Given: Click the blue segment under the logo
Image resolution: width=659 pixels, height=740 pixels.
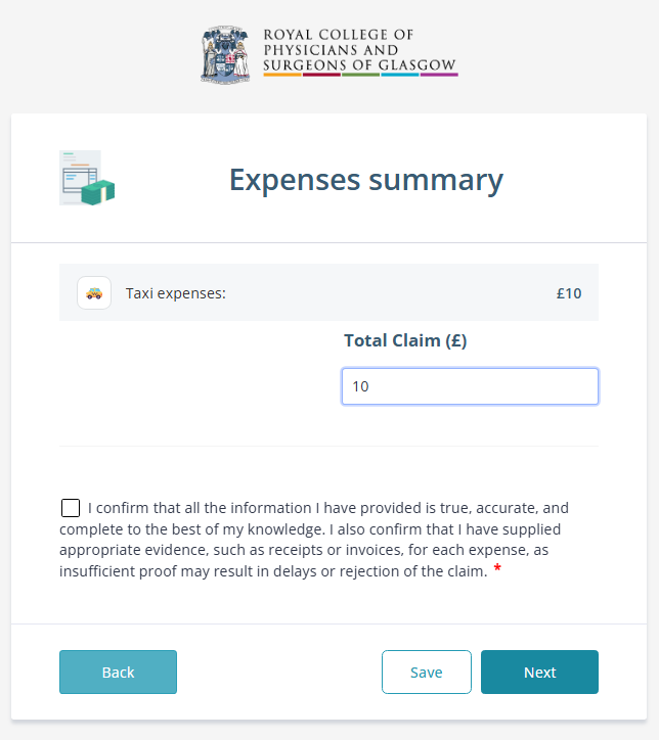Looking at the screenshot, I should pos(400,75).
